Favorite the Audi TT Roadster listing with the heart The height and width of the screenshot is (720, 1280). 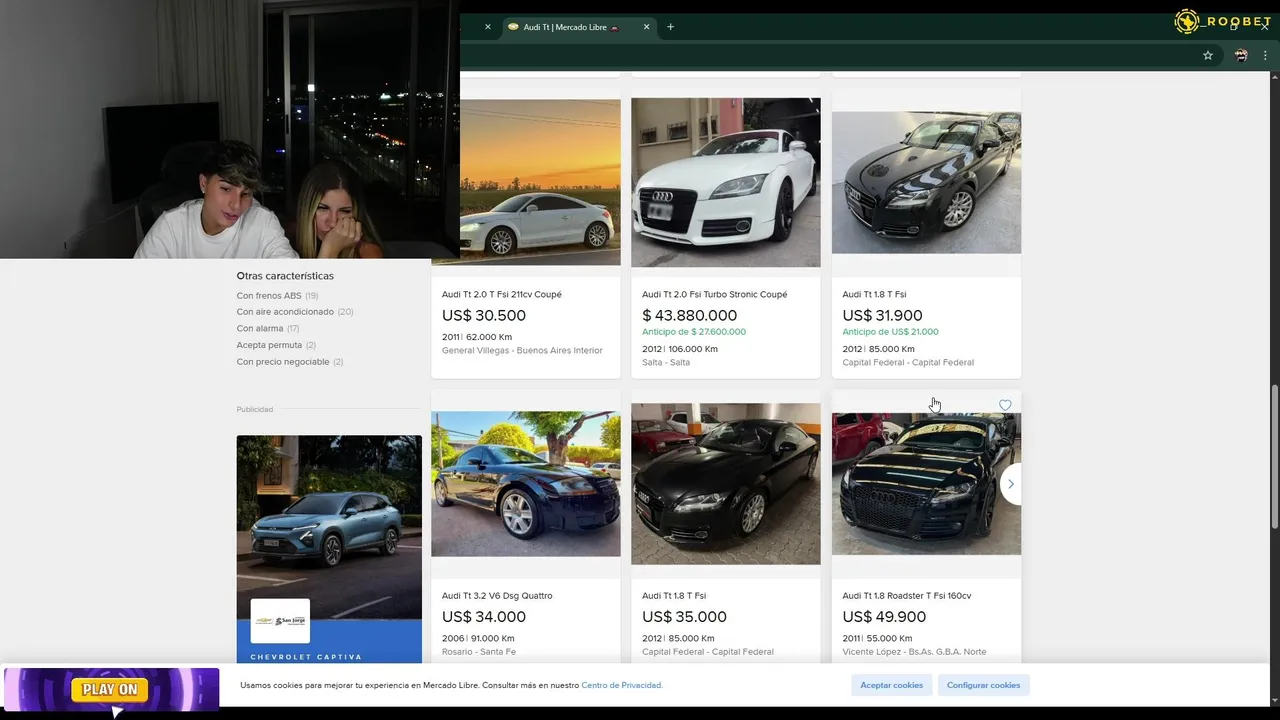tap(1005, 405)
